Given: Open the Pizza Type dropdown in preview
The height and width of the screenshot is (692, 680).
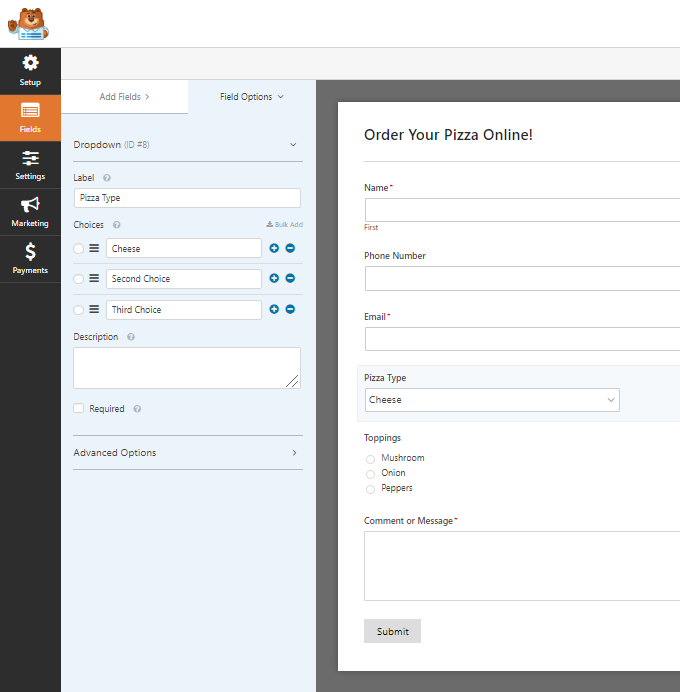Looking at the screenshot, I should pos(491,400).
